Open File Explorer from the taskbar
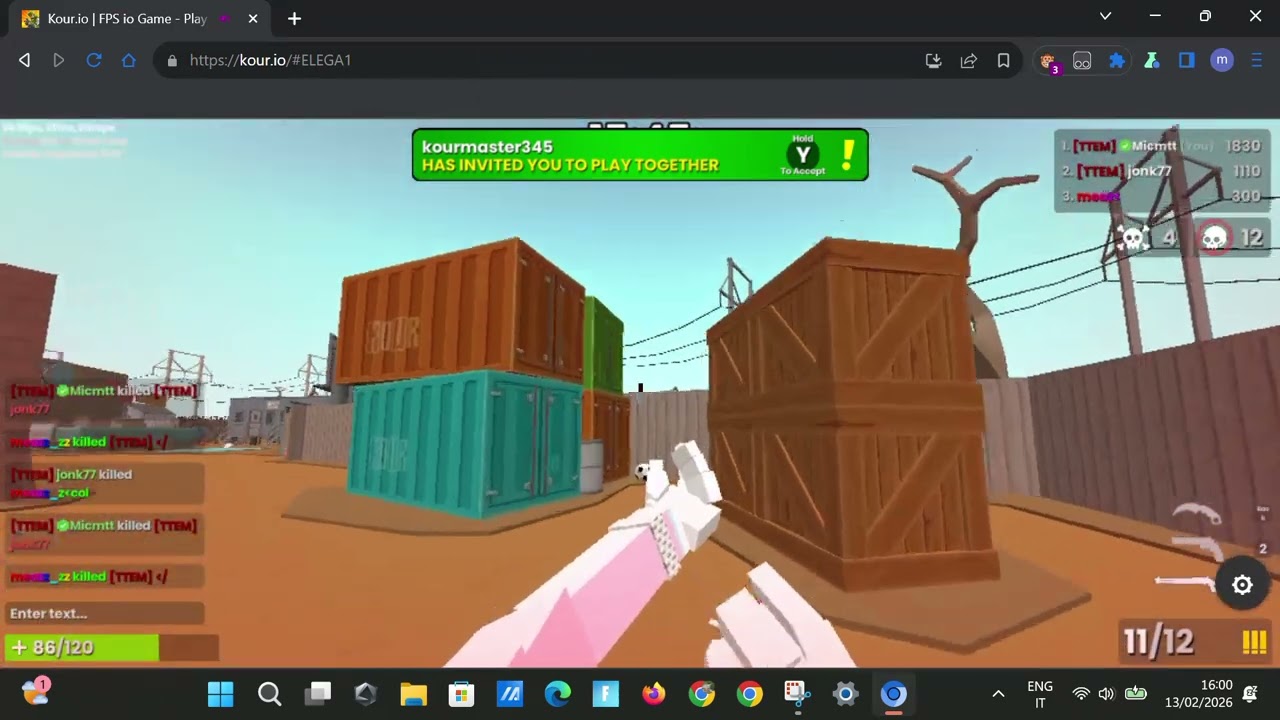Viewport: 1280px width, 720px height. point(413,694)
